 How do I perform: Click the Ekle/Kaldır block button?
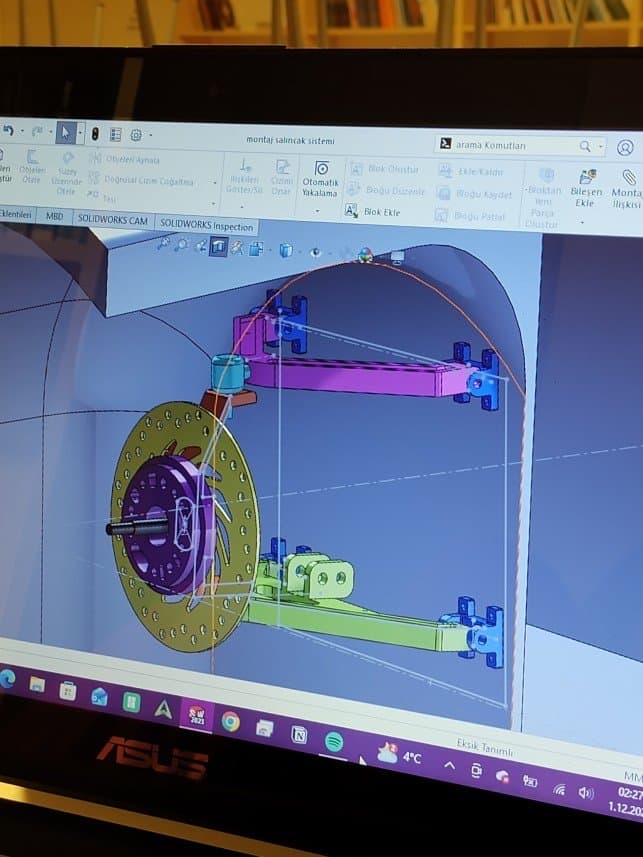point(471,171)
